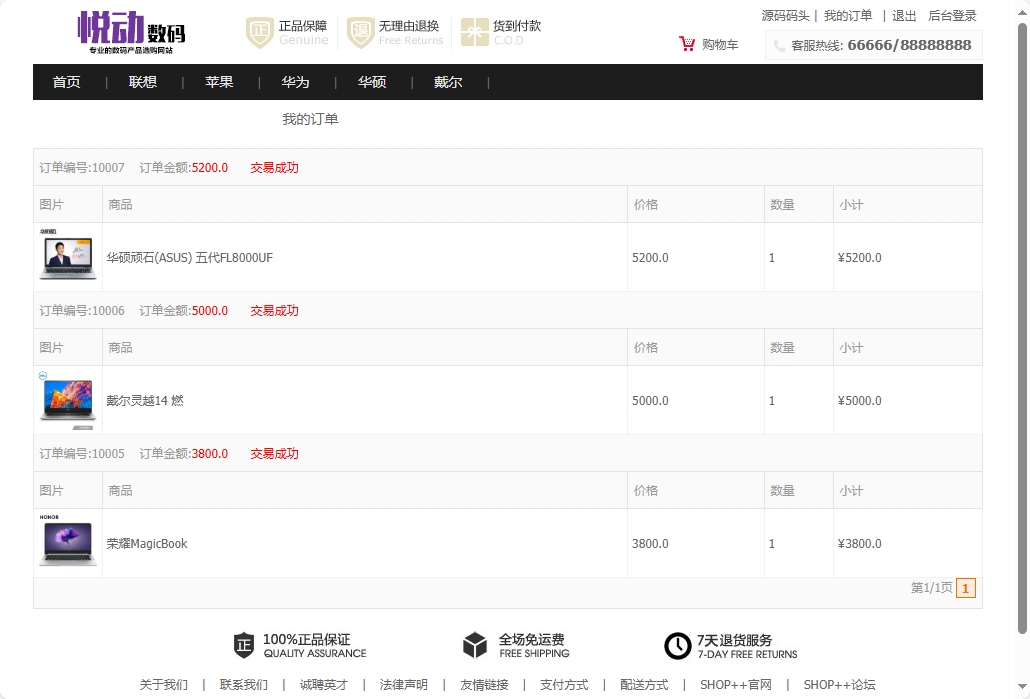Click the shopping cart icon
Image resolution: width=1030 pixels, height=699 pixels.
point(687,44)
